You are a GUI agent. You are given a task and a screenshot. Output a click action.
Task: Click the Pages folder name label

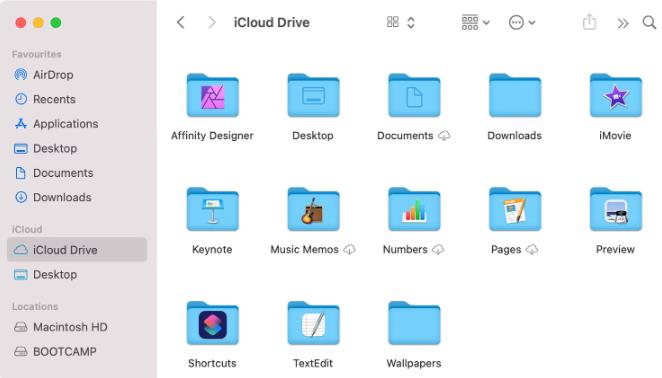pyautogui.click(x=506, y=250)
